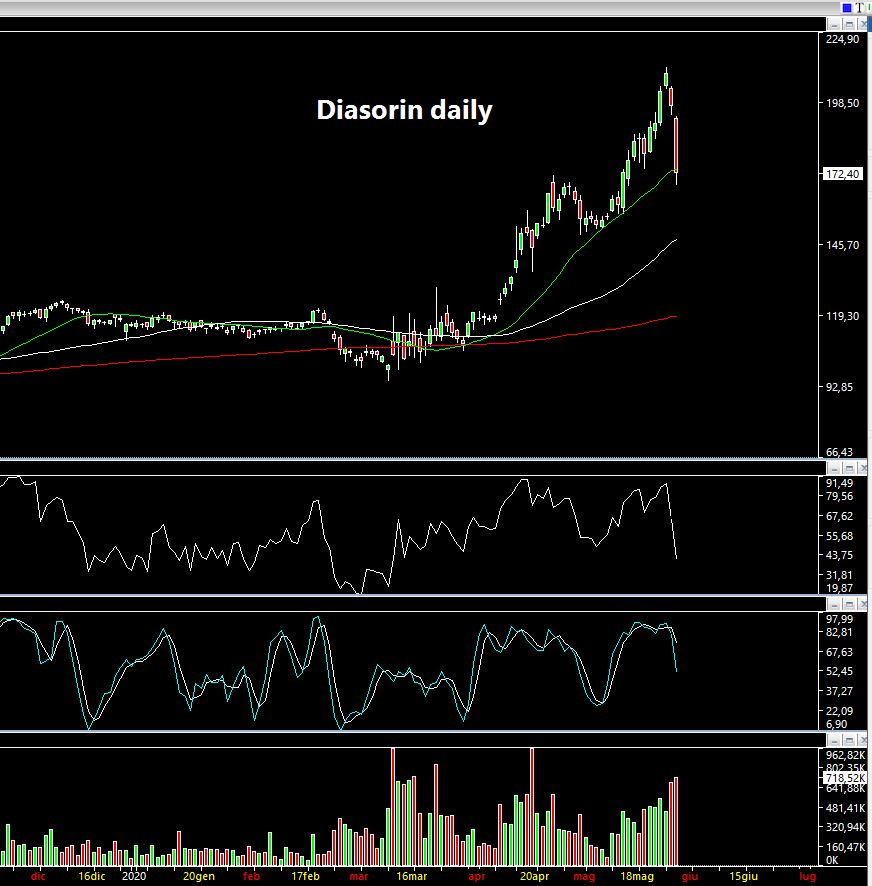Minimize the stochastic panel (97,99 scale)
Image resolution: width=872 pixels, height=886 pixels.
834,604
